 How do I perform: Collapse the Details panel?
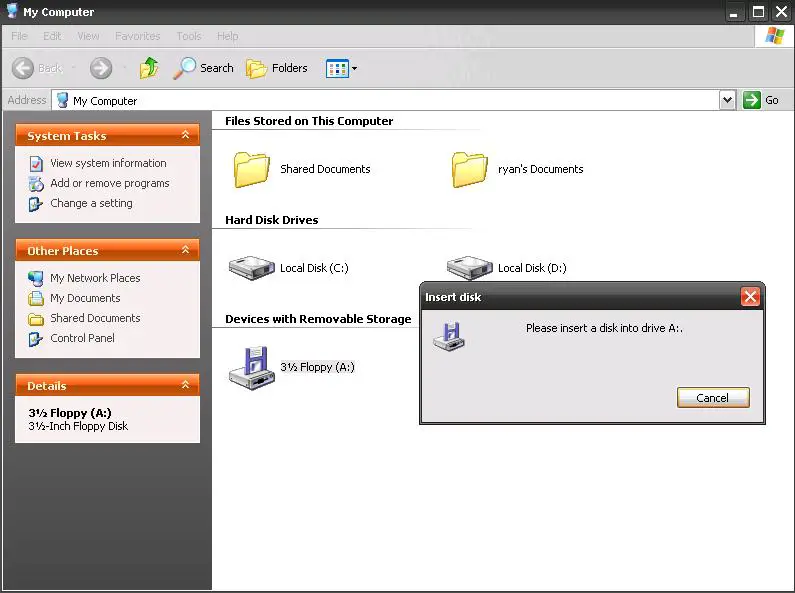185,385
